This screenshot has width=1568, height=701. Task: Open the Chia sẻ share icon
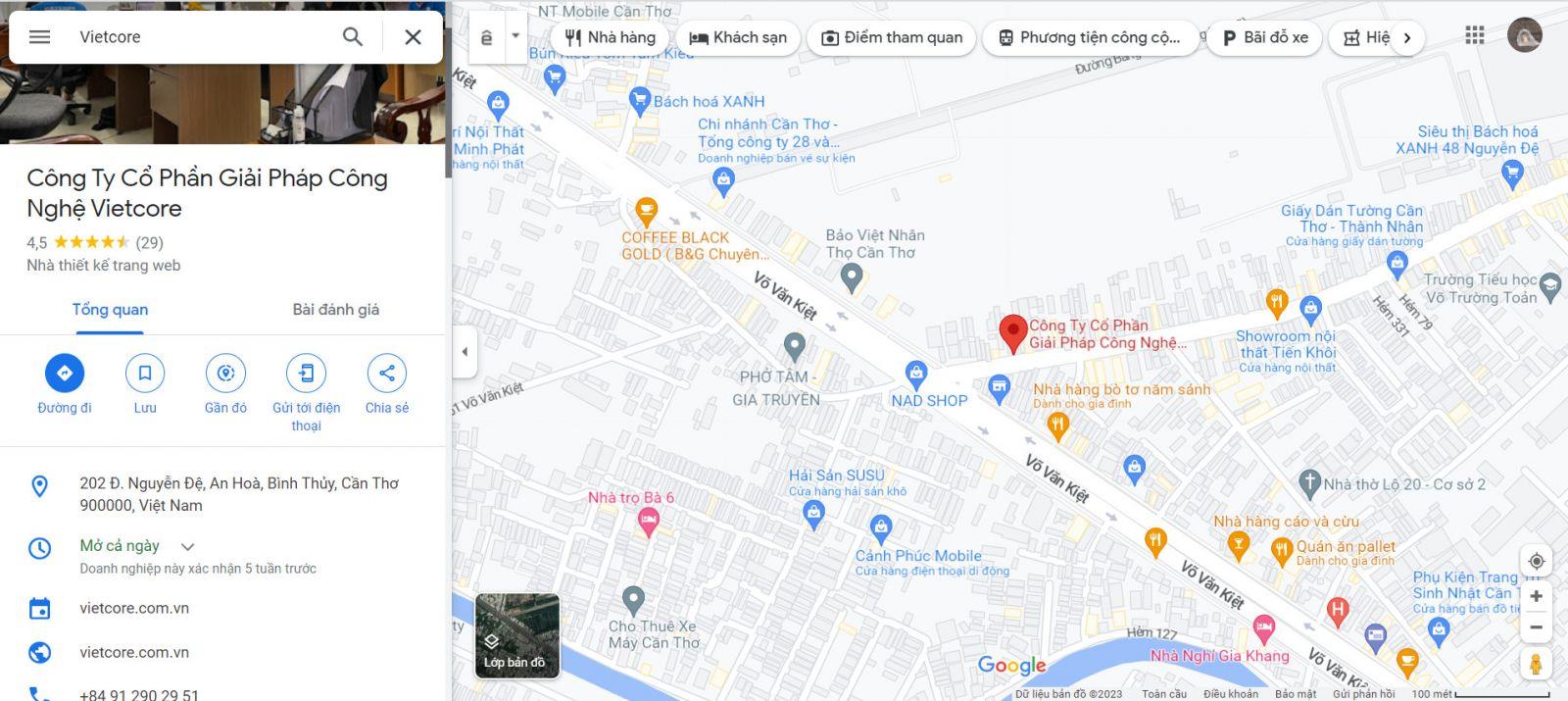coord(387,373)
